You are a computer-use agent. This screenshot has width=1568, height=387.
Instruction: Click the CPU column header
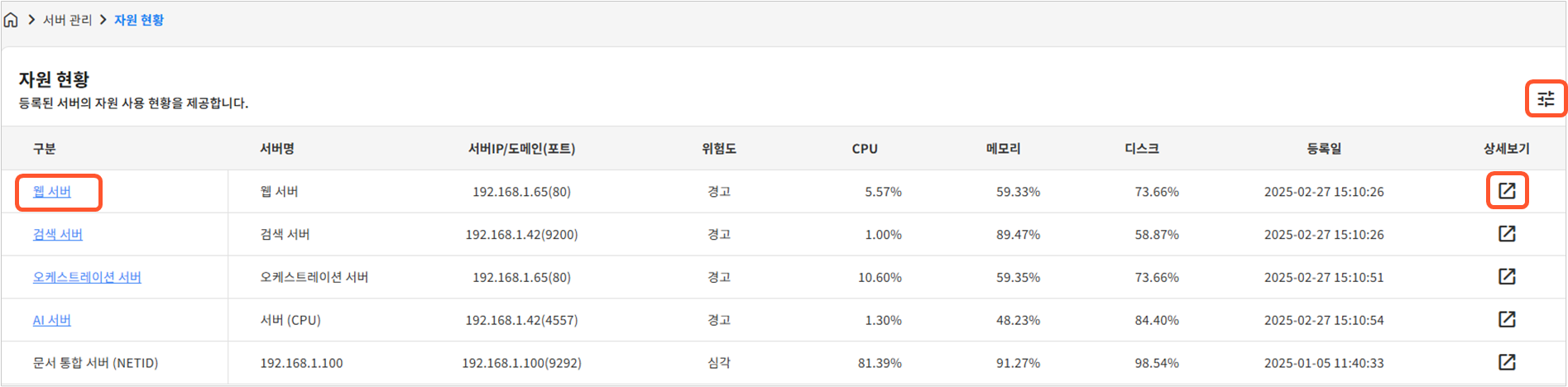click(x=865, y=149)
